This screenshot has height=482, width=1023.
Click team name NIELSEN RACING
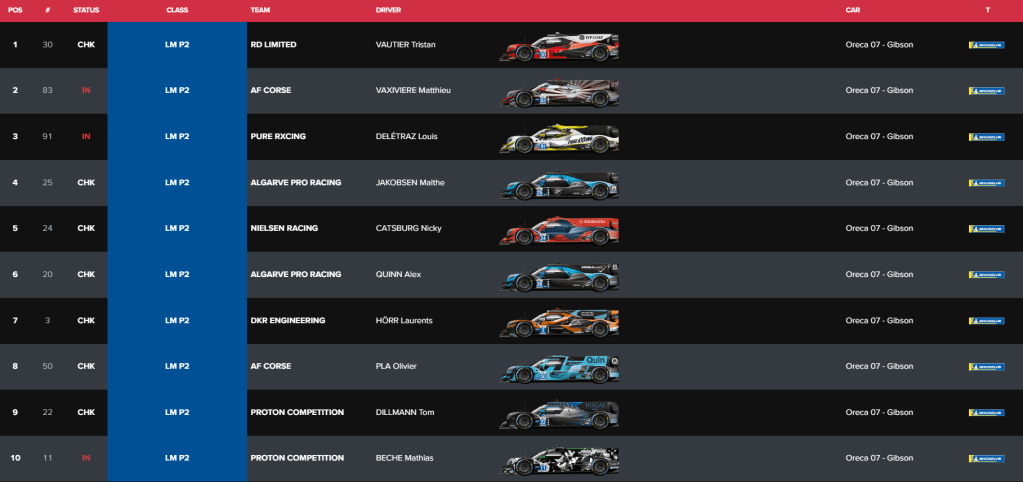(284, 229)
